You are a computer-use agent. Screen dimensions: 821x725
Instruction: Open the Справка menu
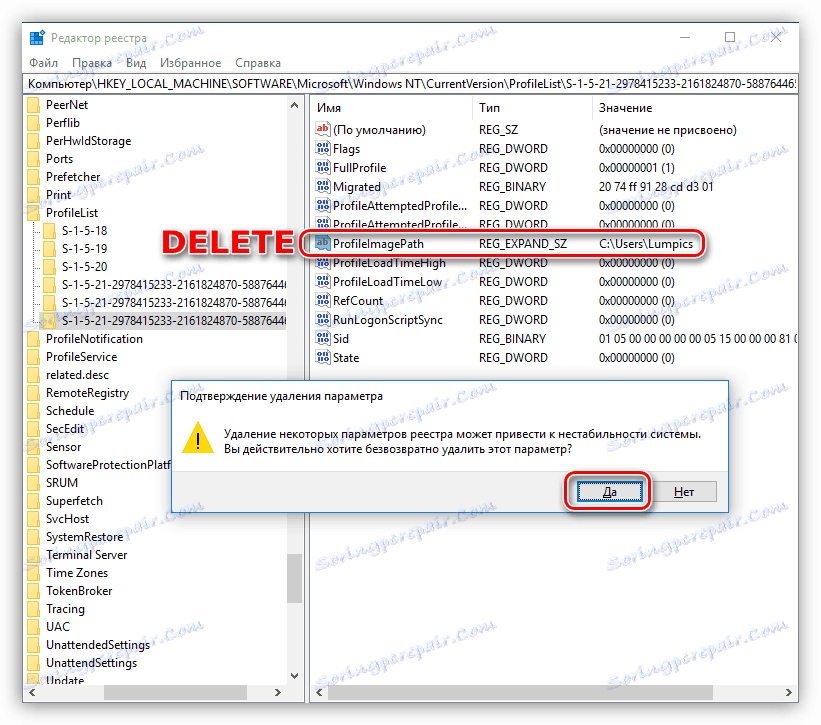(x=258, y=63)
